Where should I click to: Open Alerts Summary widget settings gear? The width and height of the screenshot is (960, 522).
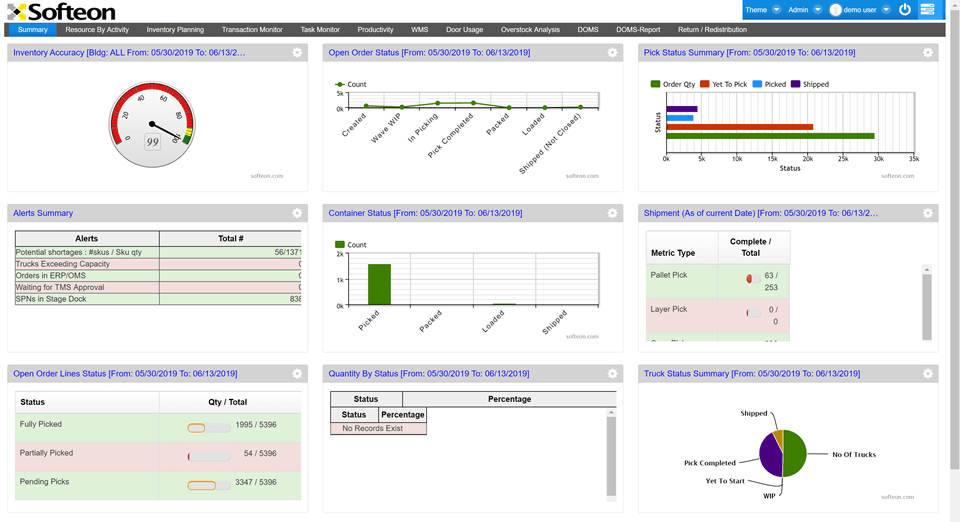(297, 213)
